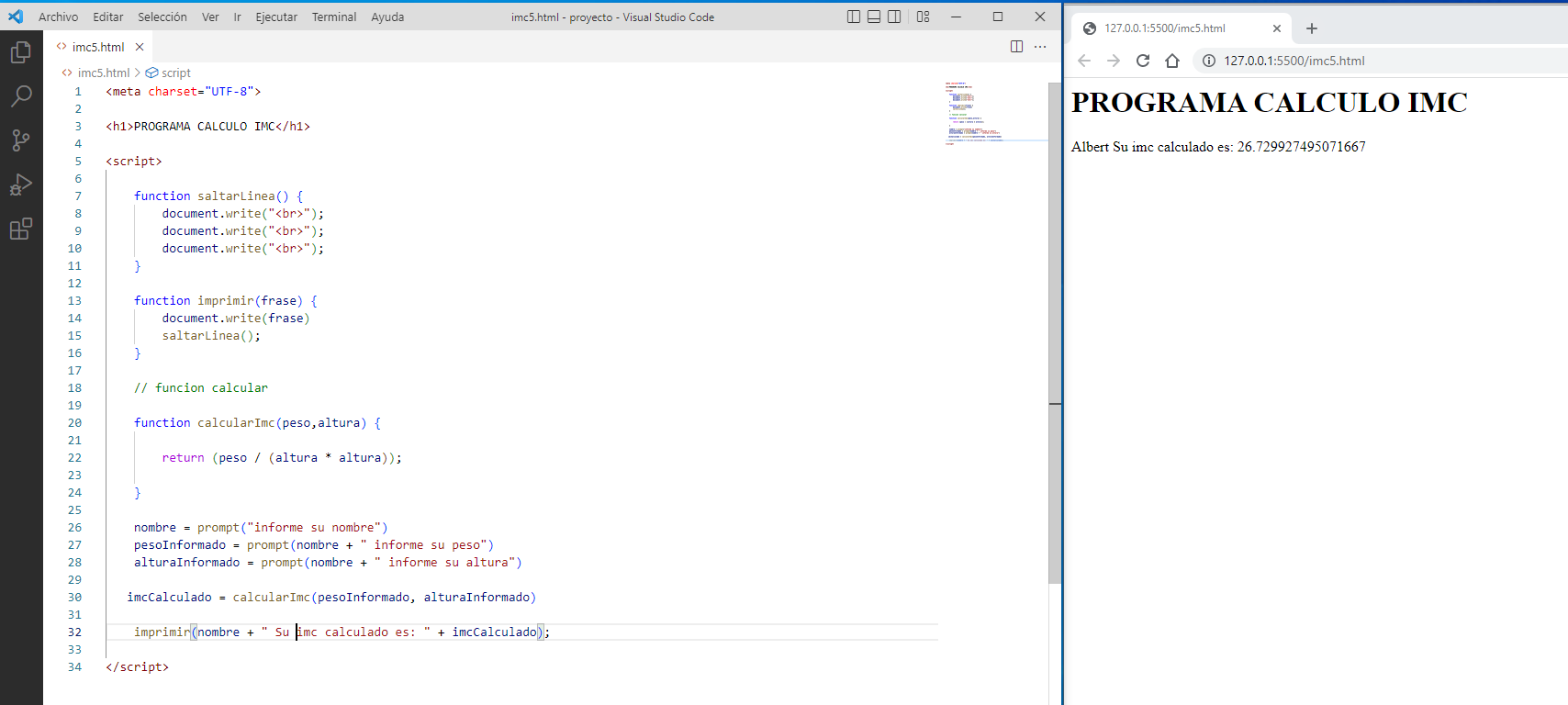The image size is (1568, 705).
Task: Open a new browser tab
Action: [1312, 28]
